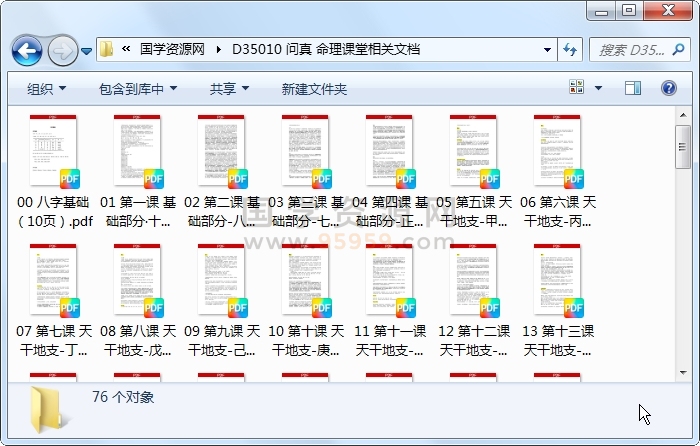Screen dimensions: 700x446
Task: Click the search magnifier icon
Action: pyautogui.click(x=679, y=49)
